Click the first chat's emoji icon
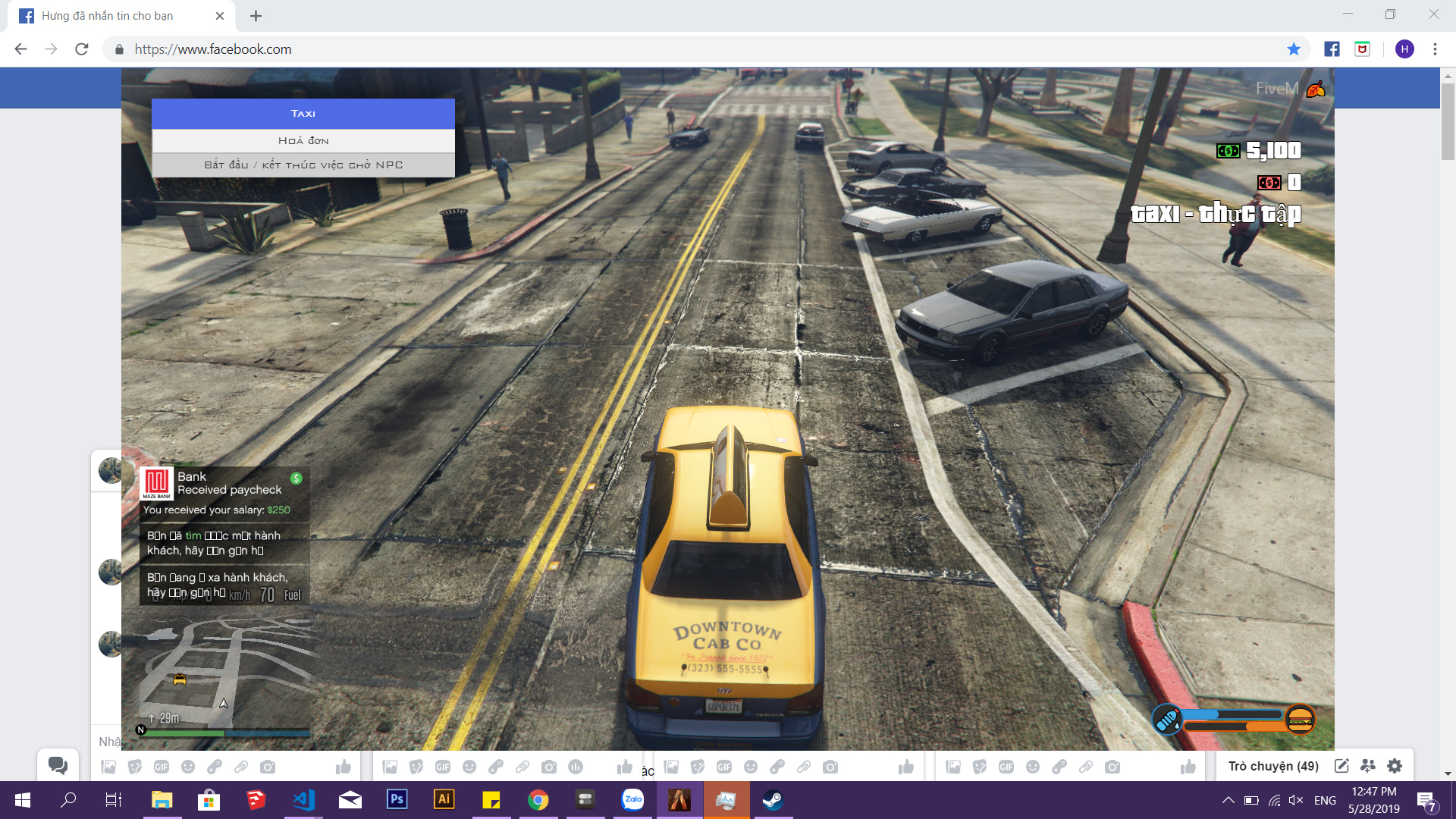The image size is (1456, 819). [x=188, y=767]
